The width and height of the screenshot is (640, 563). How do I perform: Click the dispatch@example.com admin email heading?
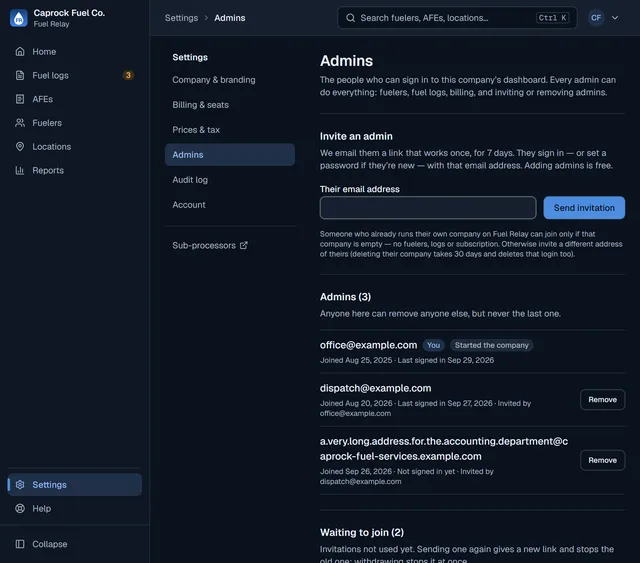pyautogui.click(x=376, y=388)
